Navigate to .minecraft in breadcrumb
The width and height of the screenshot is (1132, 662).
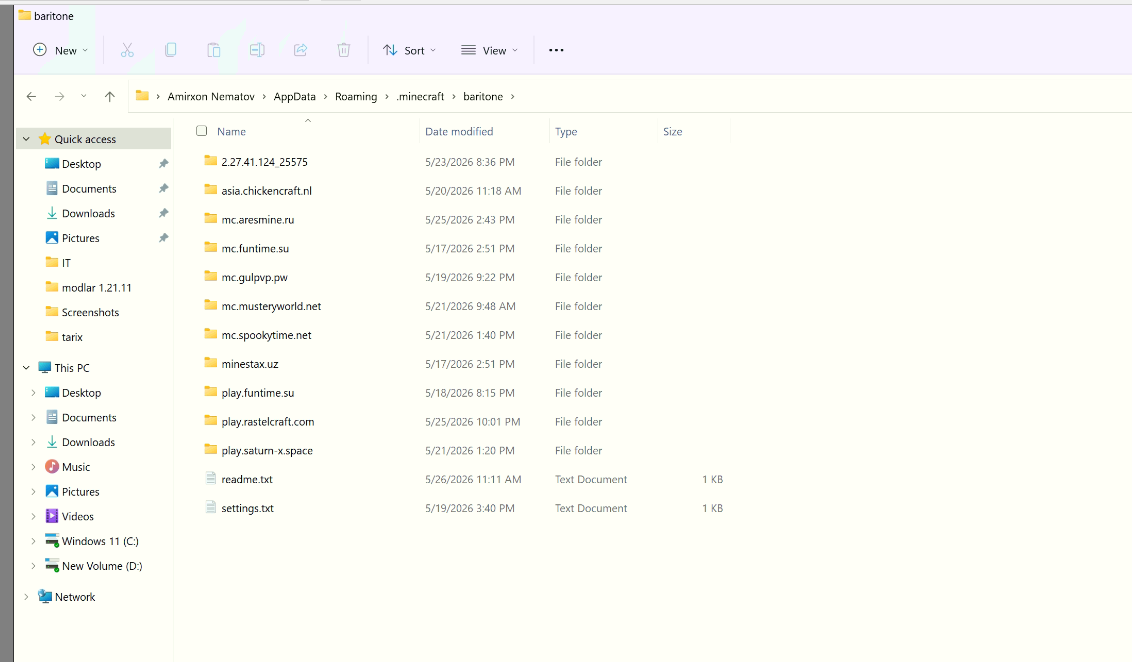click(x=420, y=96)
